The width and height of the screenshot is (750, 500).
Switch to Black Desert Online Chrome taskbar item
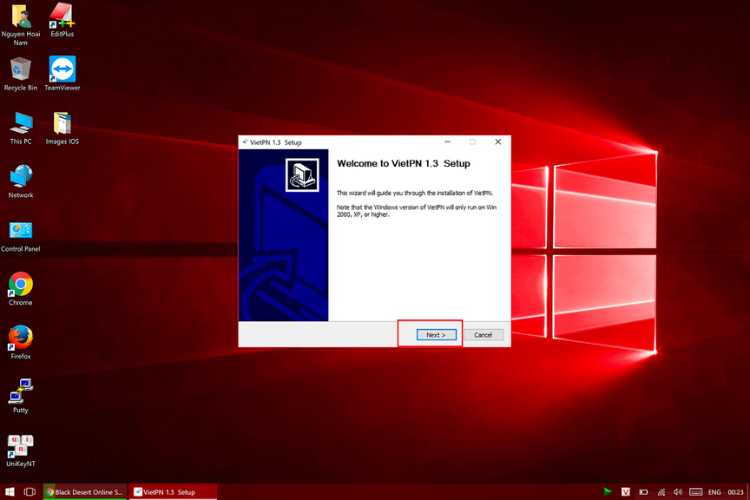pos(85,492)
